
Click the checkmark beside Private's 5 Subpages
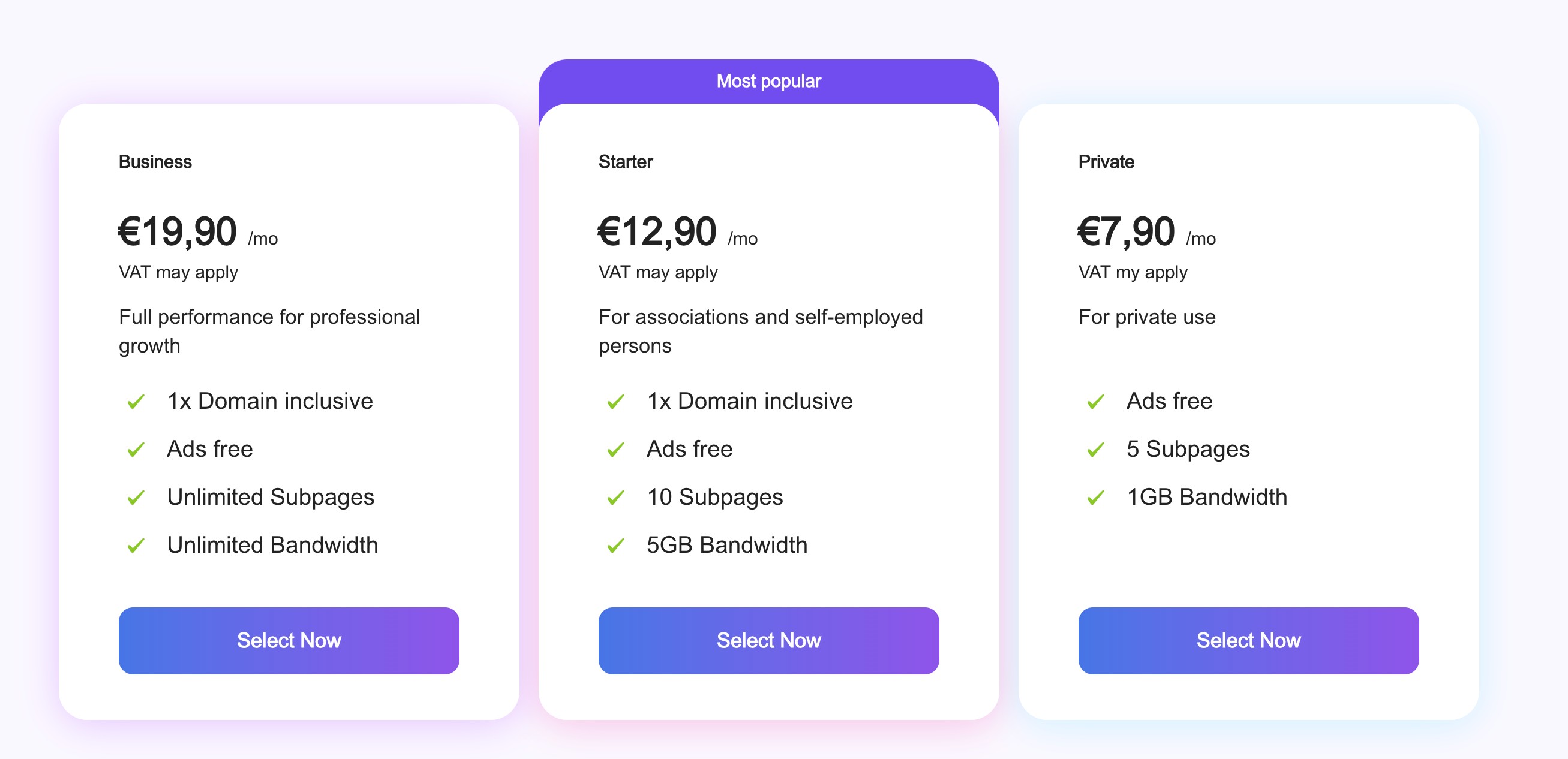(x=1096, y=449)
